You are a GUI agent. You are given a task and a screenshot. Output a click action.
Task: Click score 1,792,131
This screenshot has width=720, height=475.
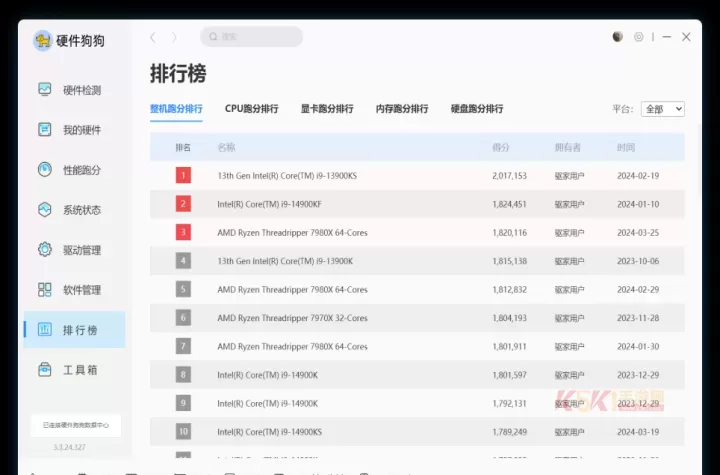[509, 403]
